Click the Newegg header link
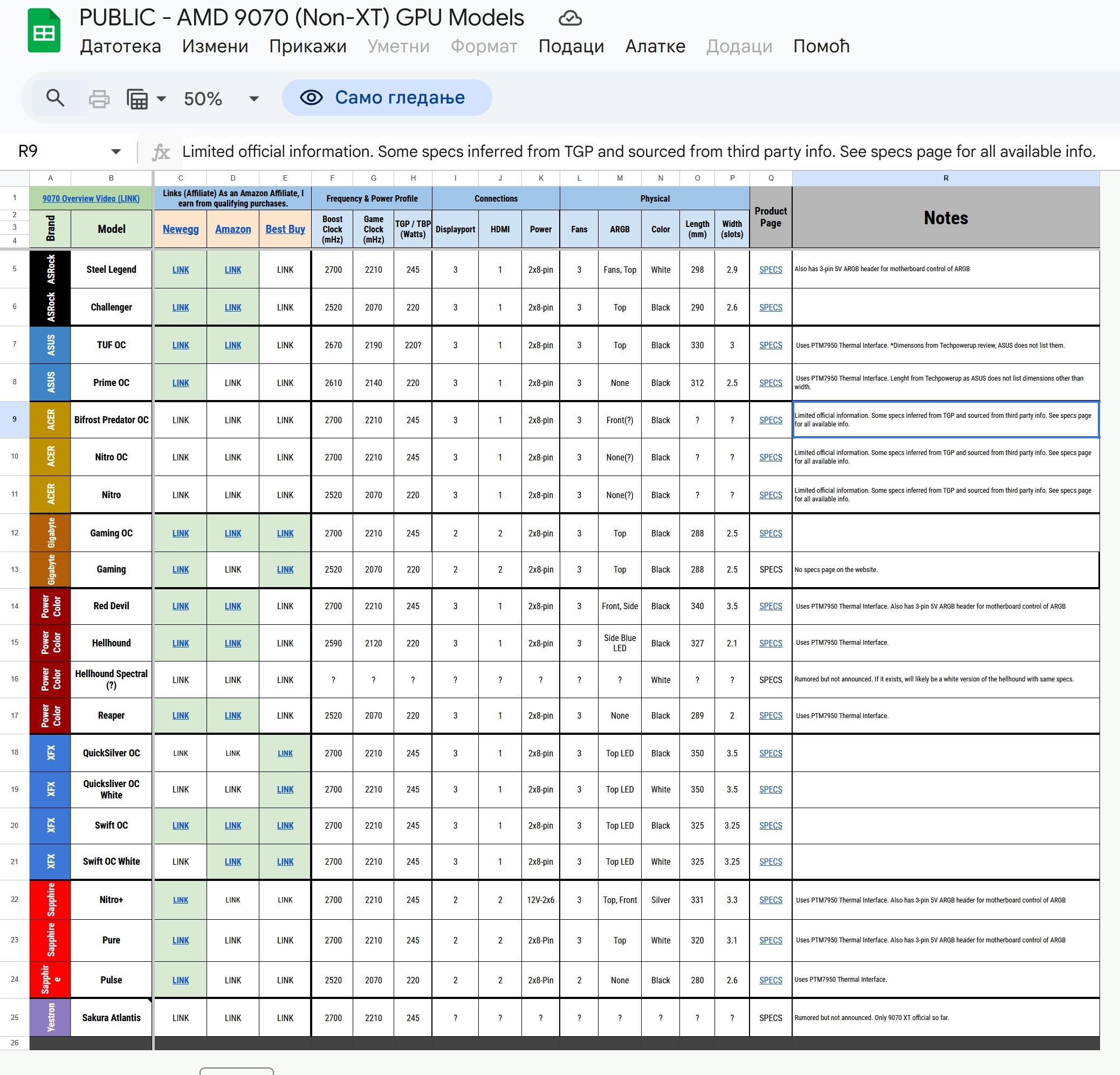The width and height of the screenshot is (1120, 1075). (181, 229)
